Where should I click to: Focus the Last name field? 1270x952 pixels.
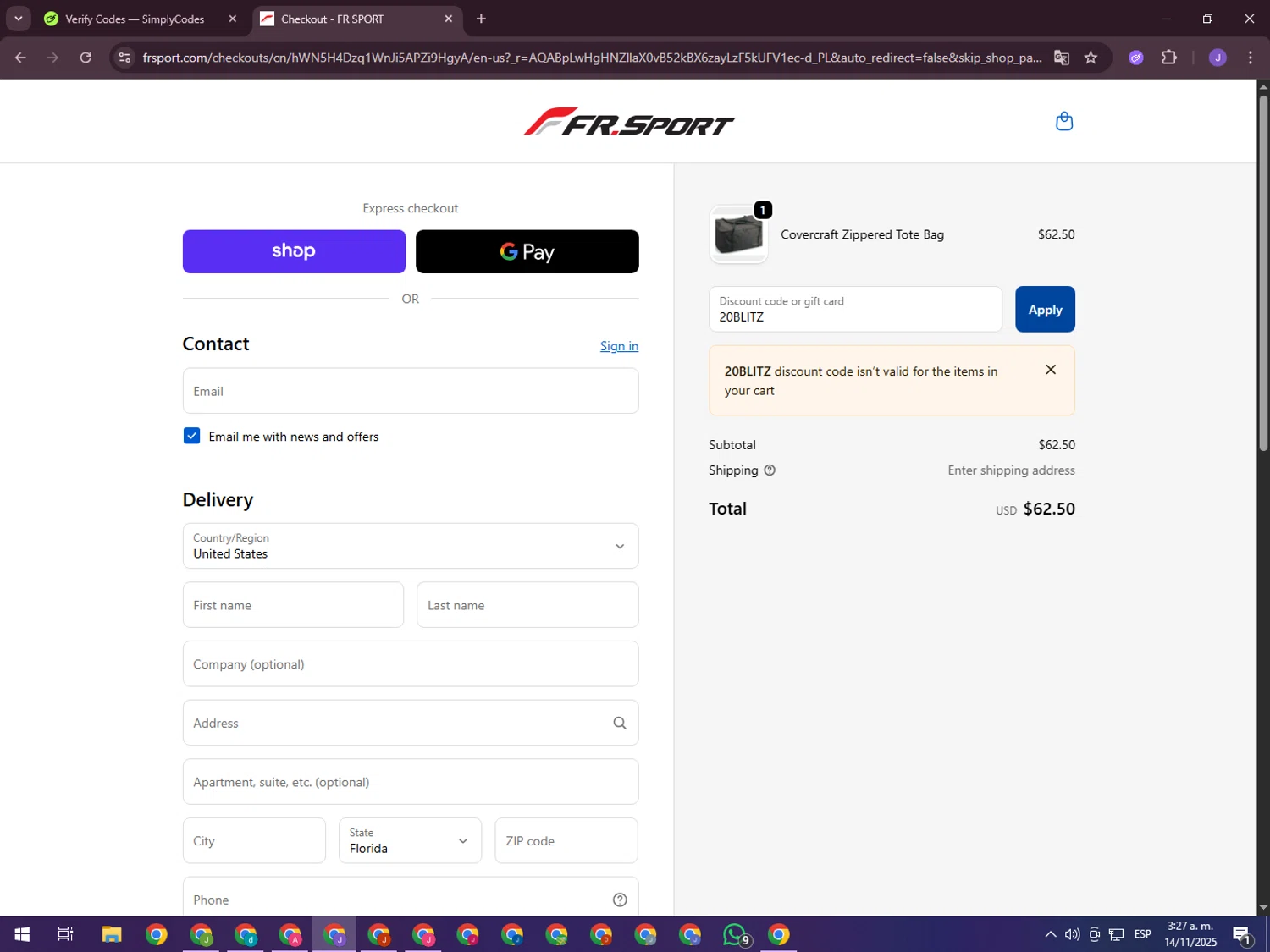(527, 605)
